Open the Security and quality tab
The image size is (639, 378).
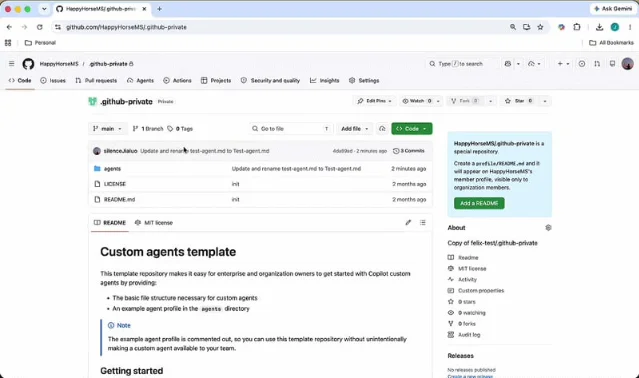pos(270,81)
